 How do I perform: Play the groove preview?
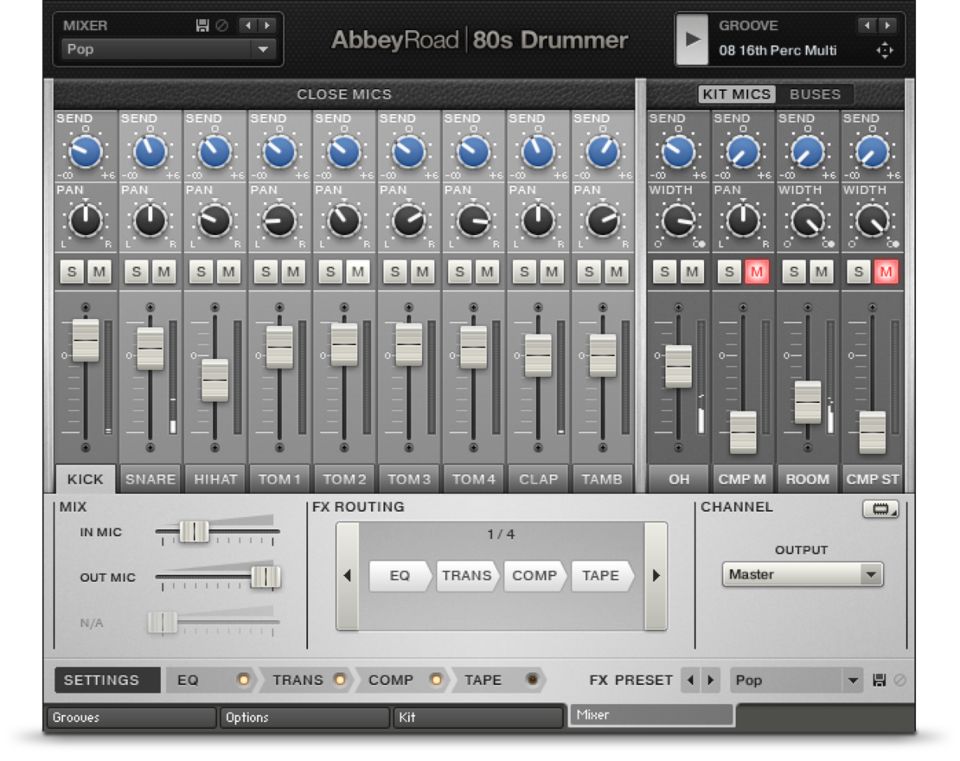691,39
